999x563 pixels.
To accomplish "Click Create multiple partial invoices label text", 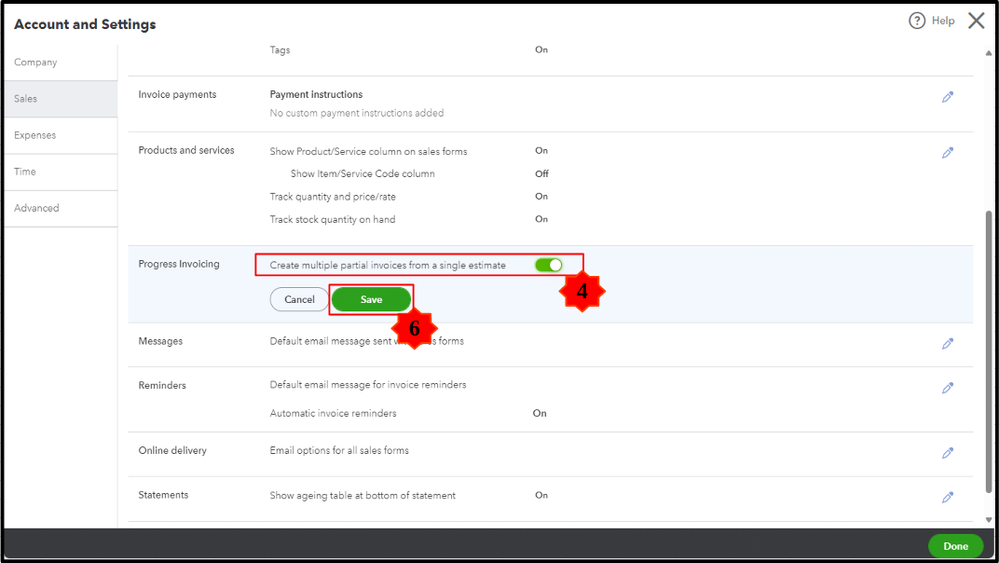I will 387,265.
